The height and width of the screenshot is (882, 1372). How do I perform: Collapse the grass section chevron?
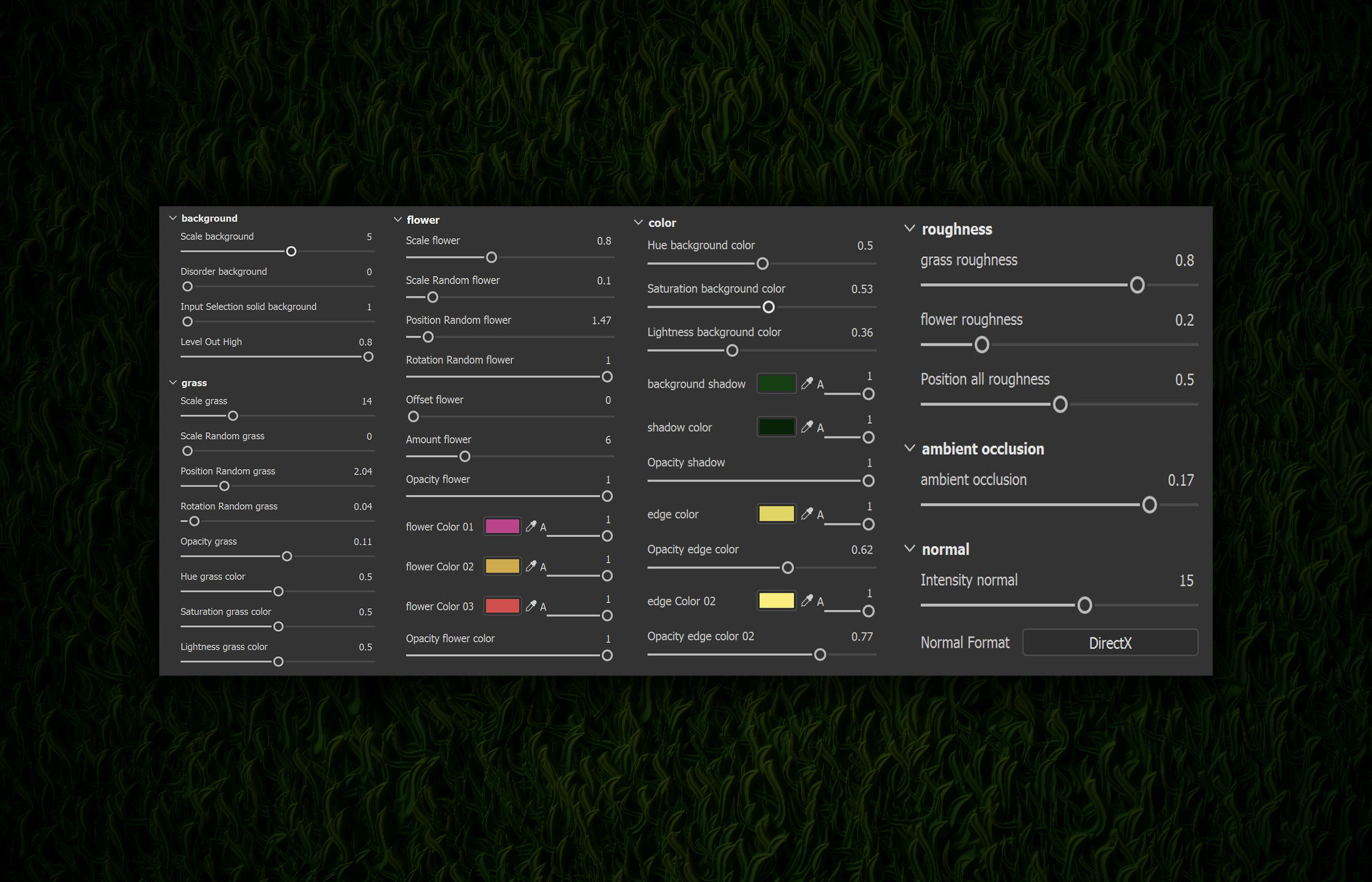click(173, 383)
